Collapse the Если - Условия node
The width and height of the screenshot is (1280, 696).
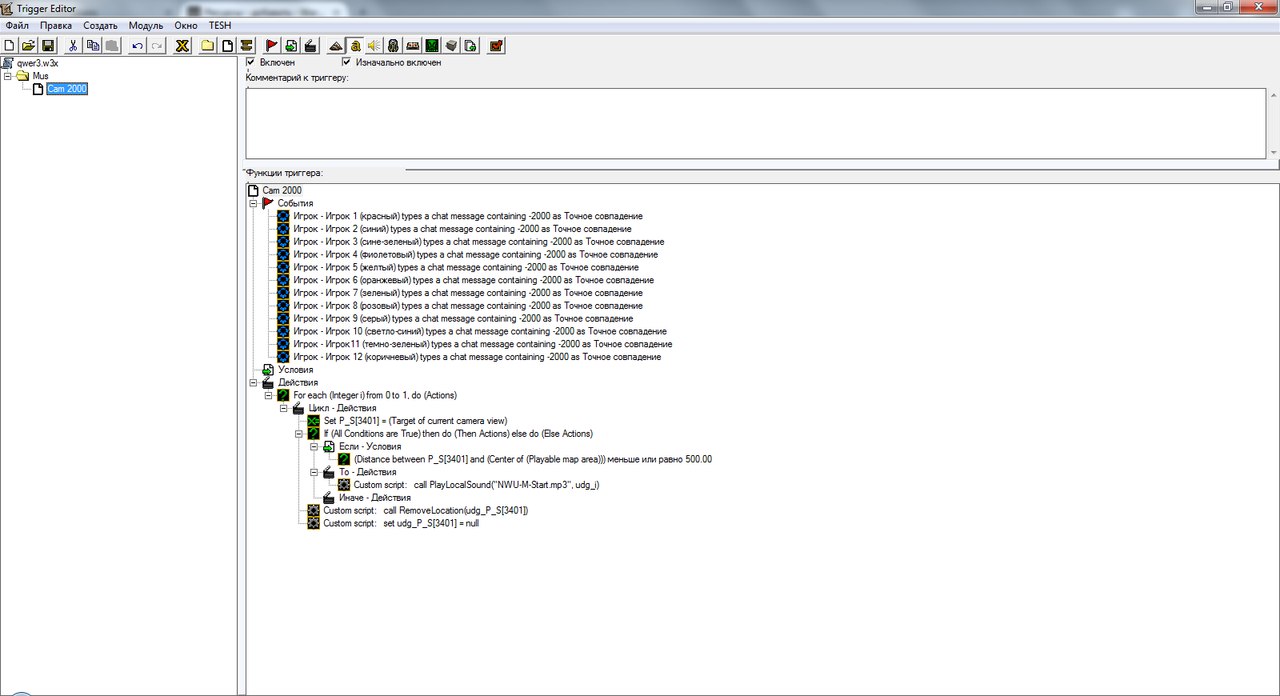pos(314,447)
